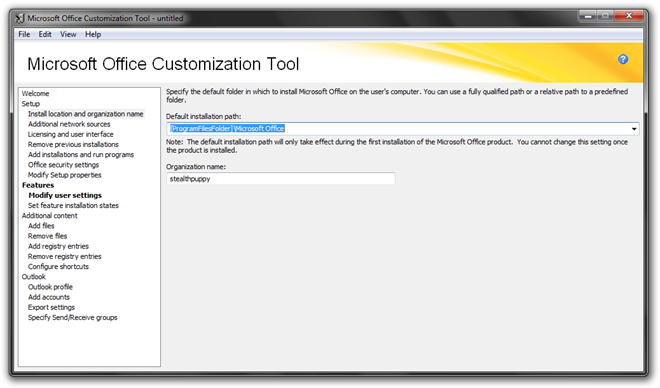Open Add installations and run programs
The width and height of the screenshot is (660, 388).
[x=81, y=154]
